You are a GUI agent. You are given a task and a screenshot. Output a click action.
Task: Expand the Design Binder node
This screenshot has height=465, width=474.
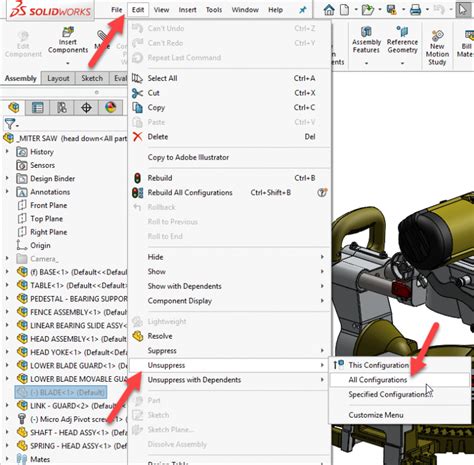coord(7,178)
